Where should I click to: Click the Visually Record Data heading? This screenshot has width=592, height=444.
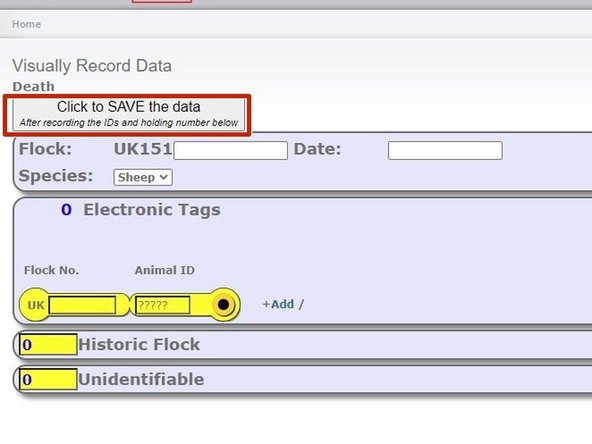[92, 66]
